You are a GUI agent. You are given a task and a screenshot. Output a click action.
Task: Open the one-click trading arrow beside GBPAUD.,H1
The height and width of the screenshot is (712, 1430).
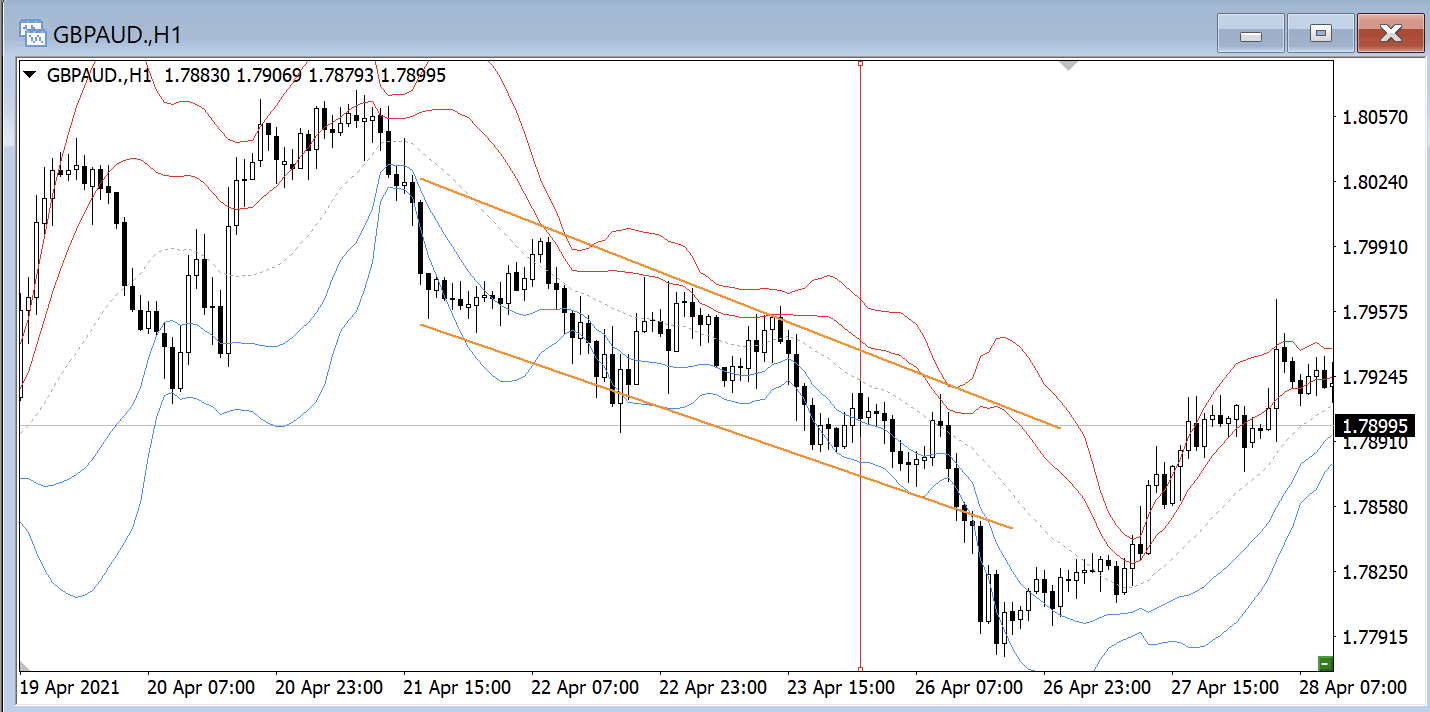(30, 75)
